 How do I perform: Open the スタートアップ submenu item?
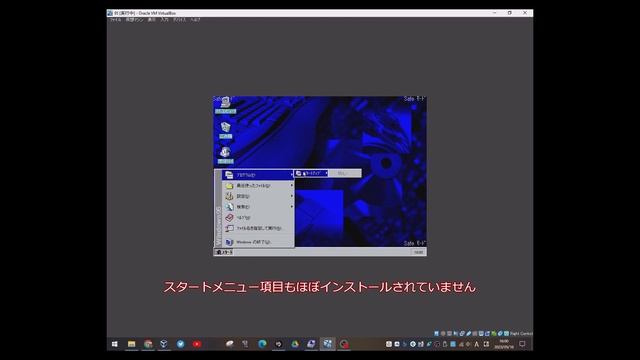click(x=311, y=173)
